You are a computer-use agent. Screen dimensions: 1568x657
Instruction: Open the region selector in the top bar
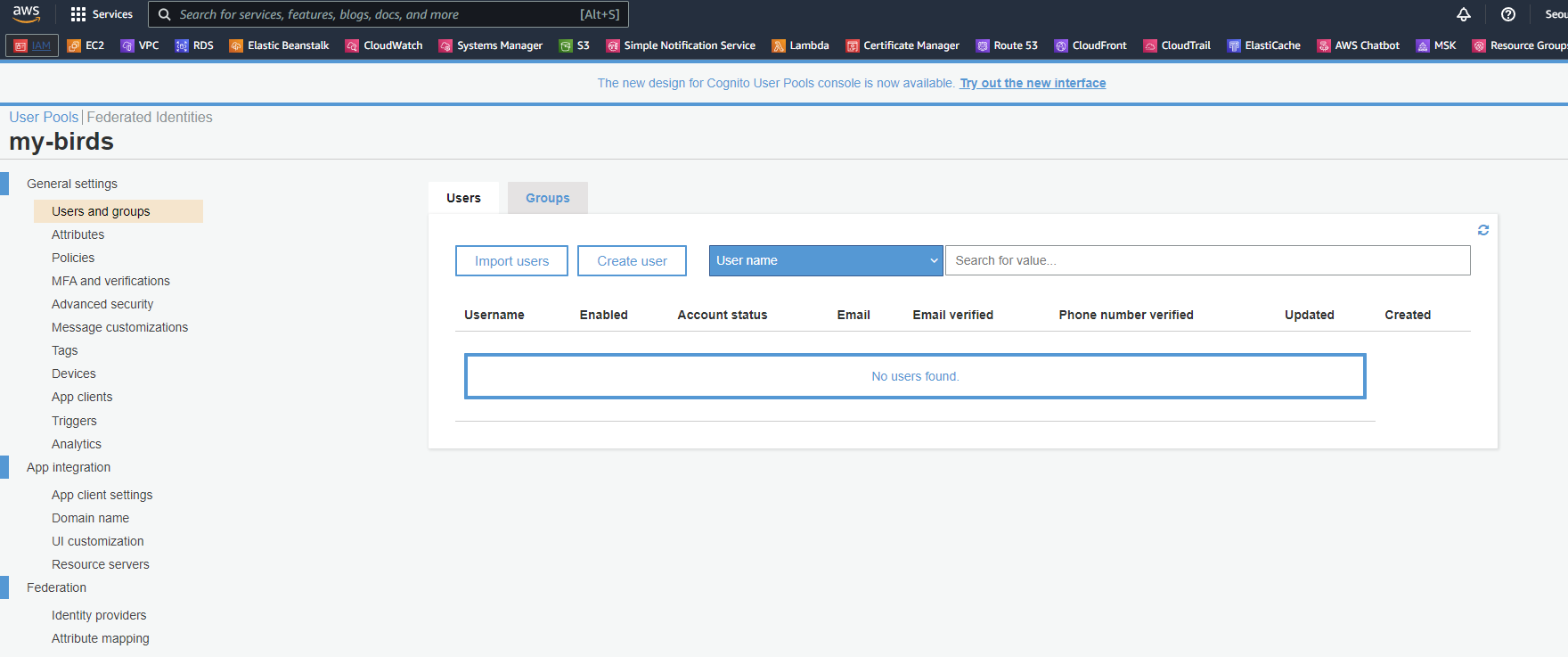click(1556, 14)
